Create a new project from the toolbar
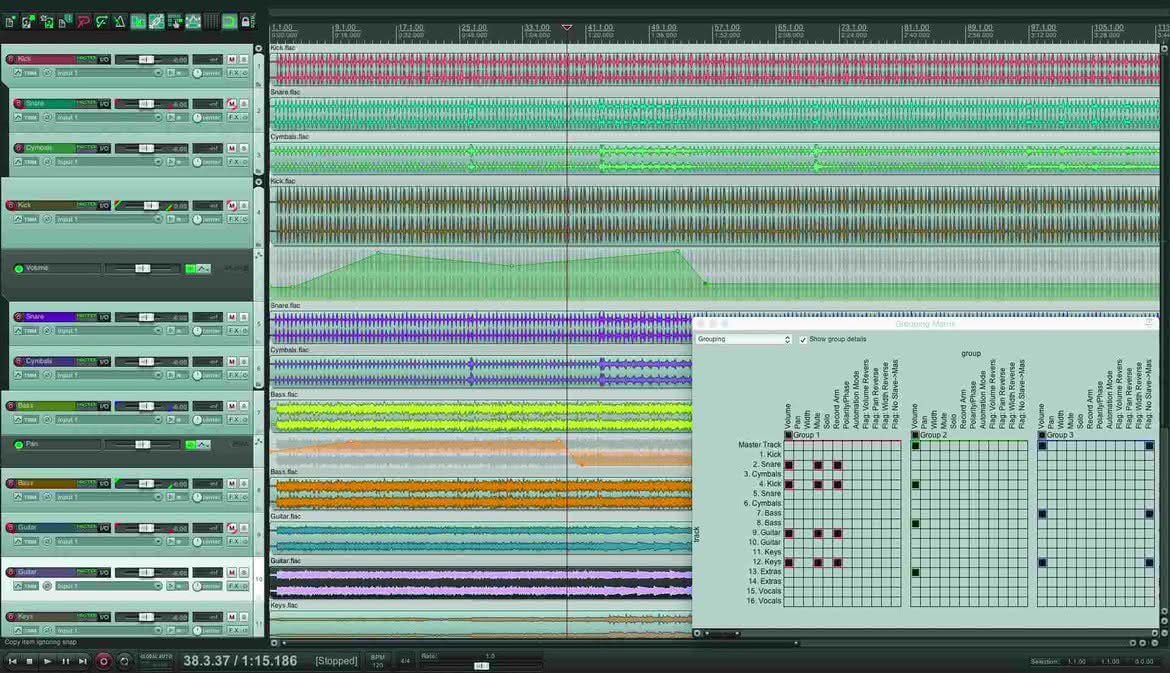Viewport: 1170px width, 673px height. 10,22
